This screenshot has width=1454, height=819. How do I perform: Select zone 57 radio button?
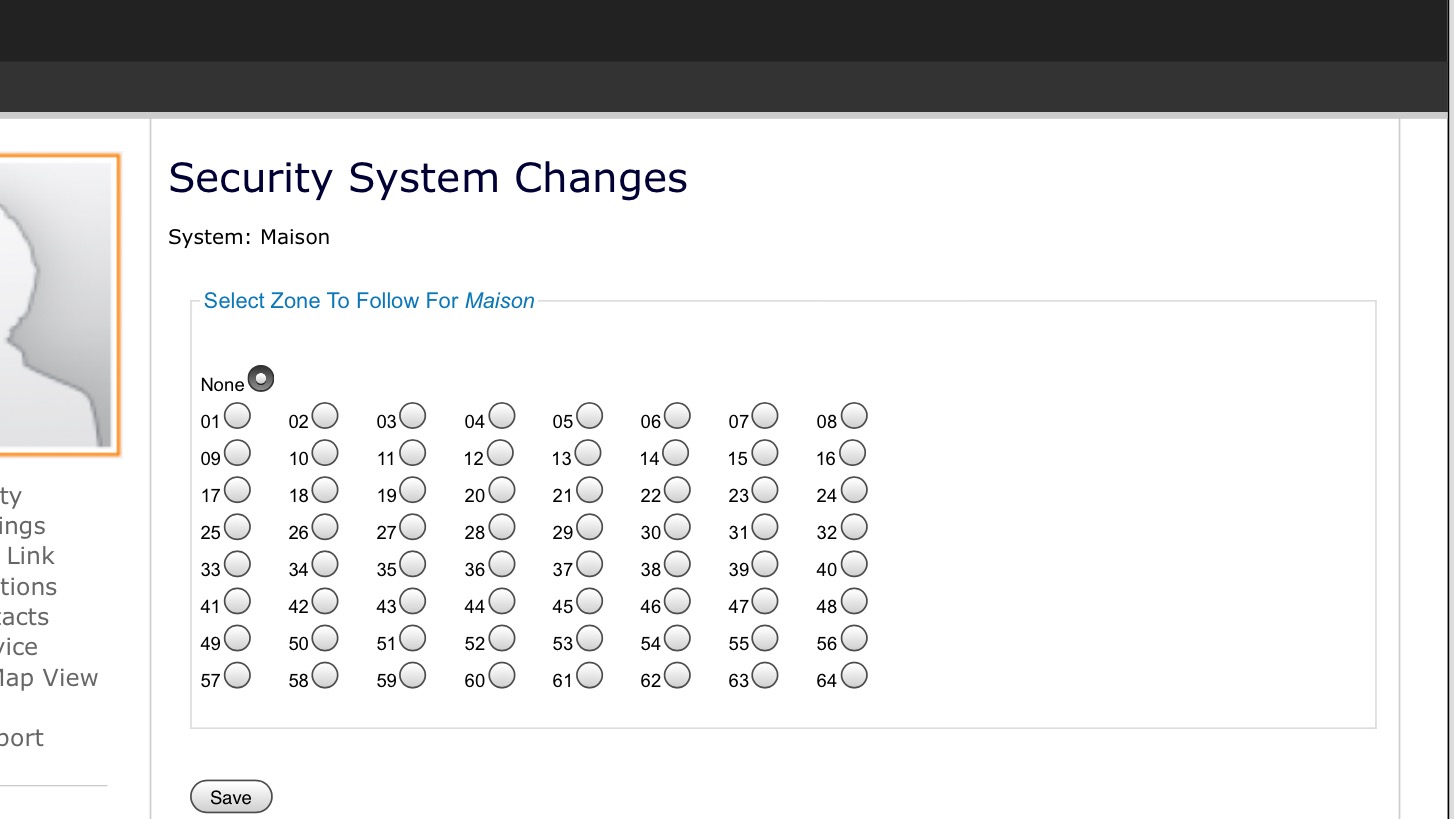tap(237, 676)
